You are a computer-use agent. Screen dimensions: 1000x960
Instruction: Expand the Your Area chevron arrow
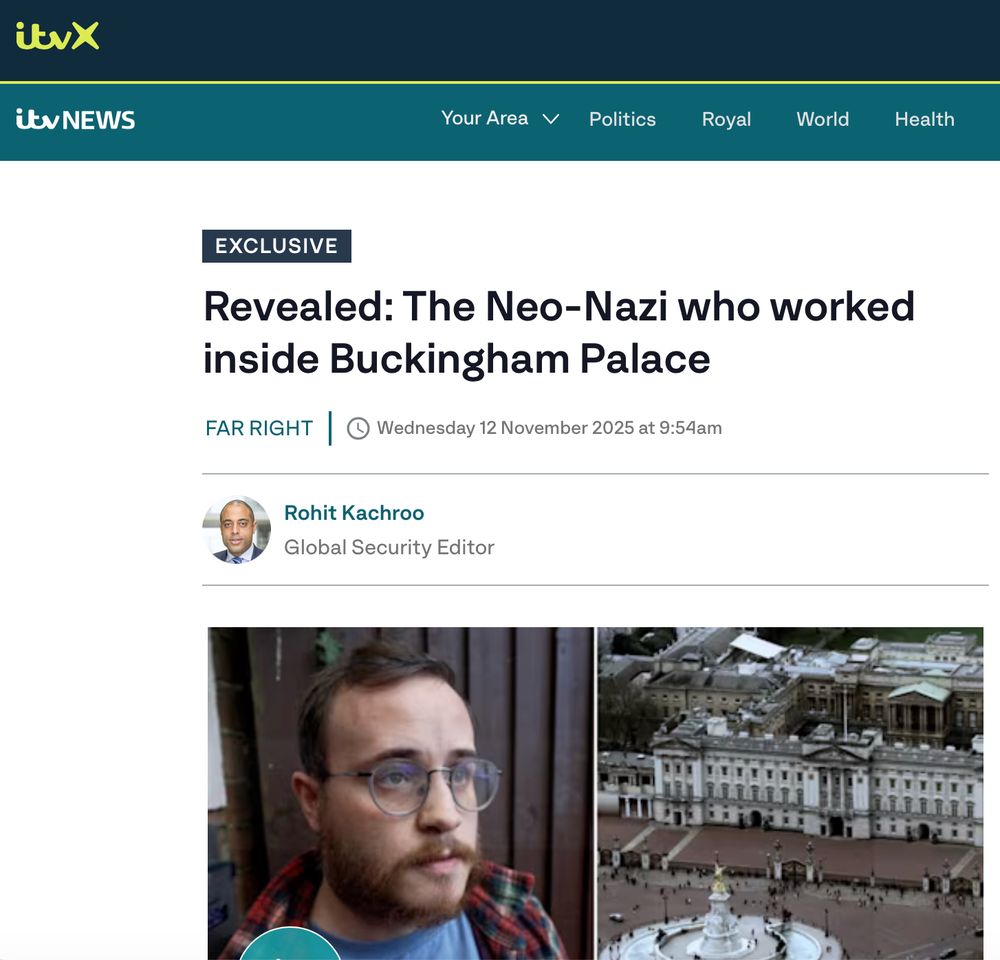[550, 119]
